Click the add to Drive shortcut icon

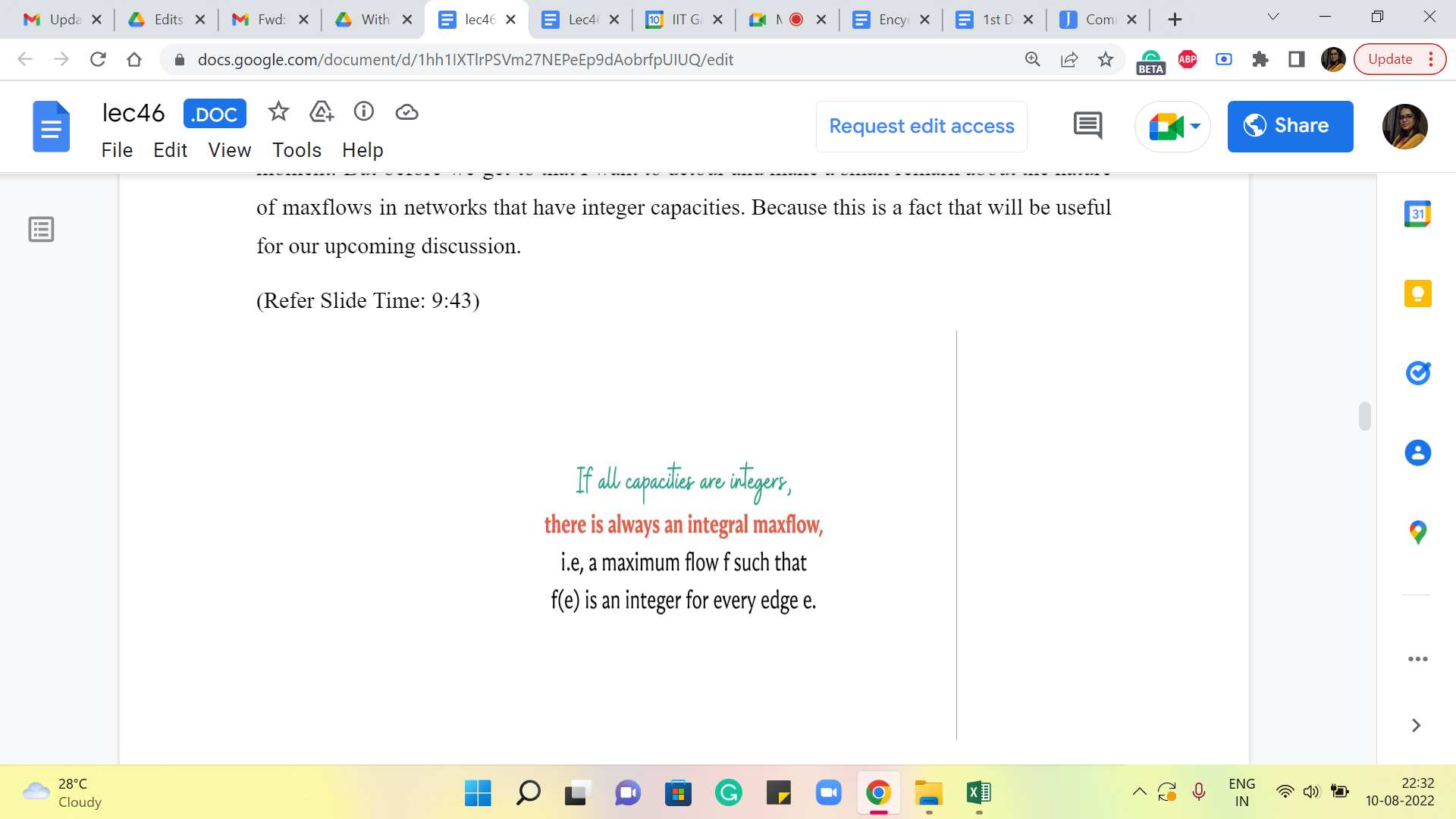coord(322,112)
